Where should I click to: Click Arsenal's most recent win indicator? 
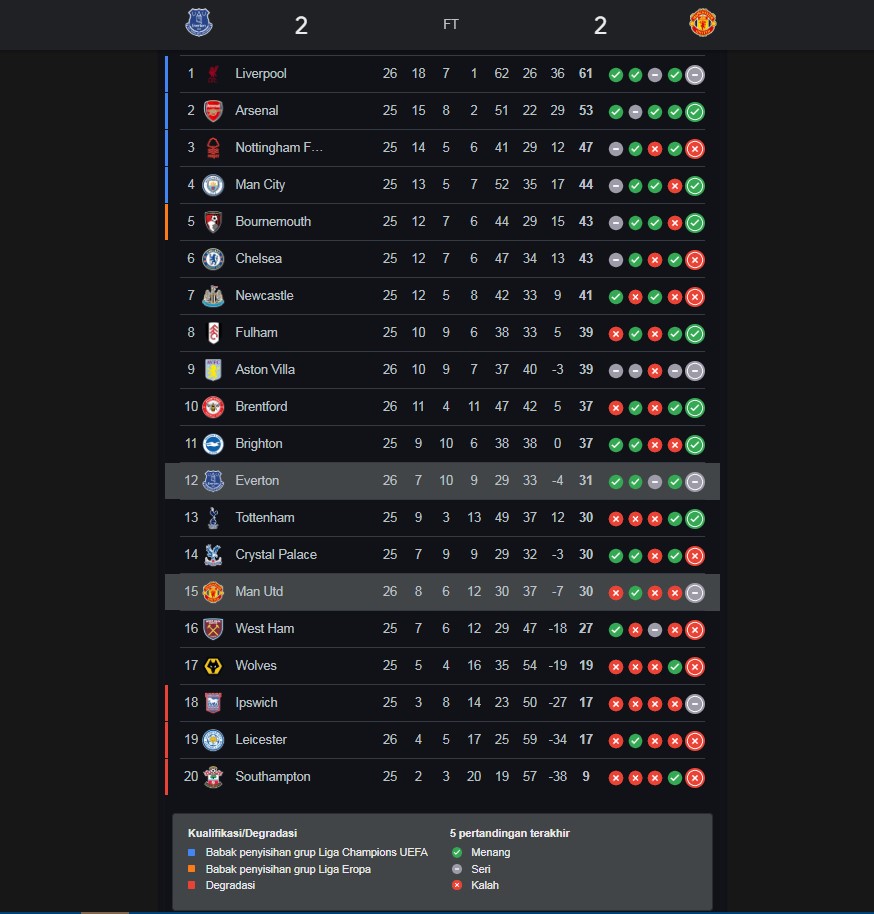[x=695, y=111]
